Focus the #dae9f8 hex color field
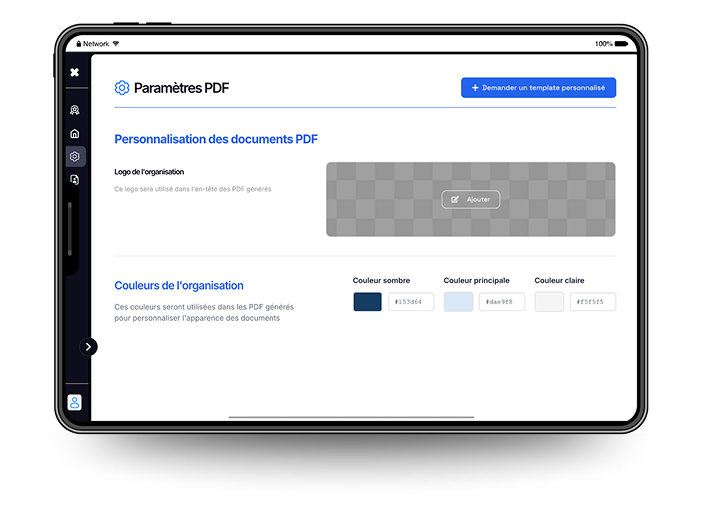702x516 pixels. pyautogui.click(x=502, y=302)
